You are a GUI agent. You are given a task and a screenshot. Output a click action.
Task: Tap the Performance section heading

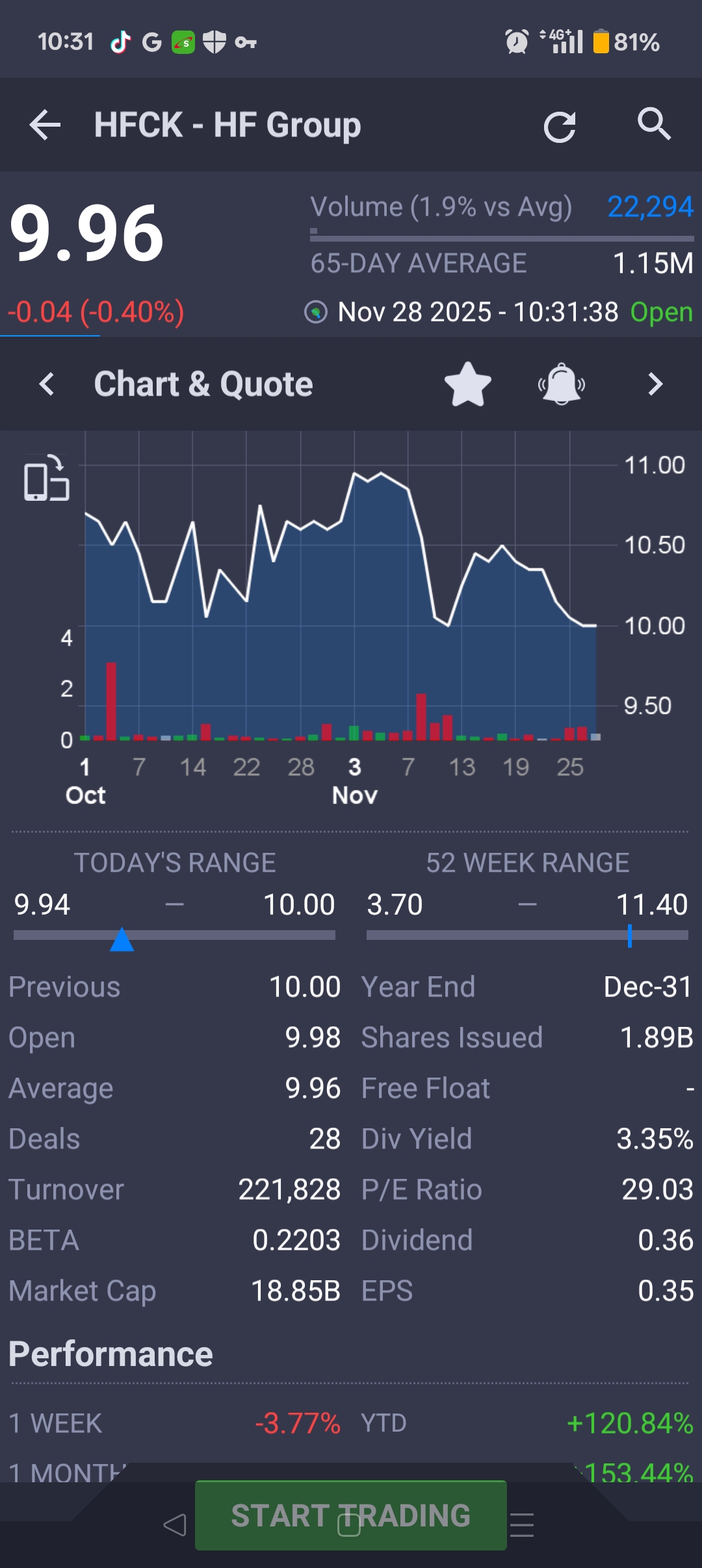click(110, 1354)
